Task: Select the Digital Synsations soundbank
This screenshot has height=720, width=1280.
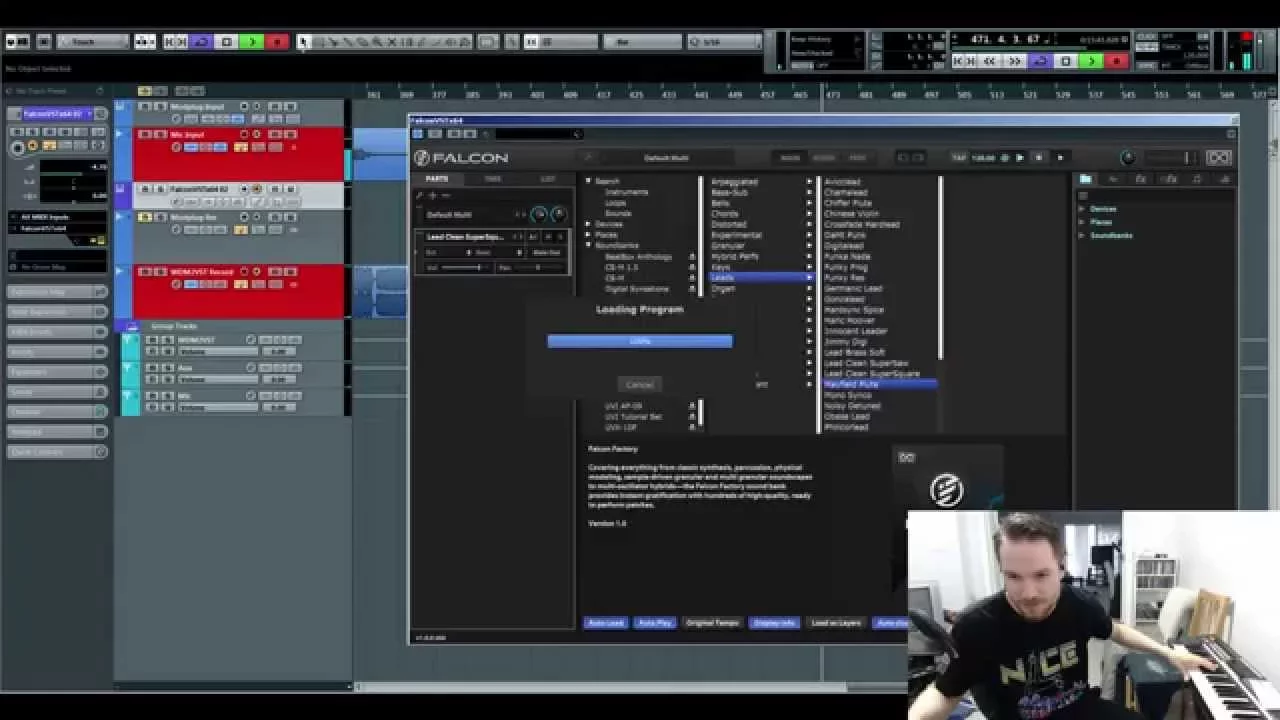Action: point(636,289)
